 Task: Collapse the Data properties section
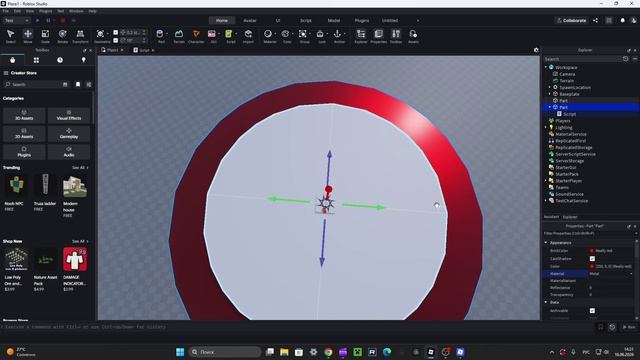pyautogui.click(x=546, y=302)
